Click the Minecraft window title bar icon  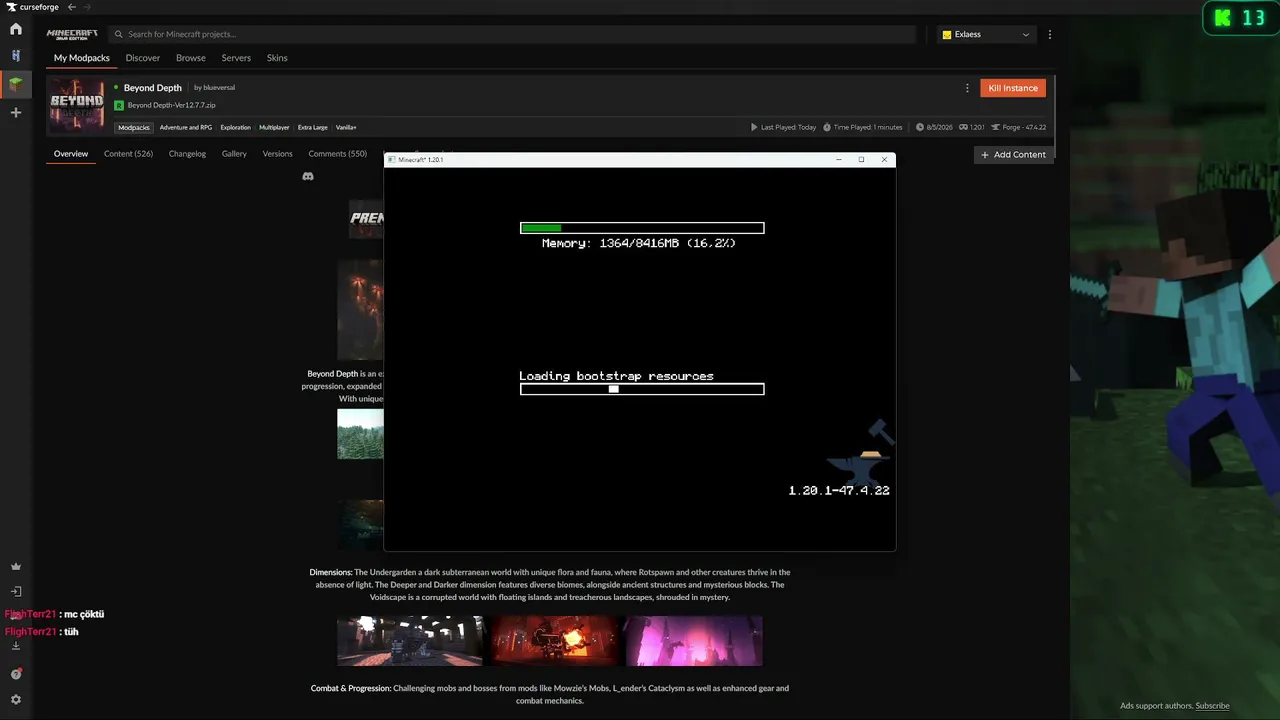click(x=393, y=160)
